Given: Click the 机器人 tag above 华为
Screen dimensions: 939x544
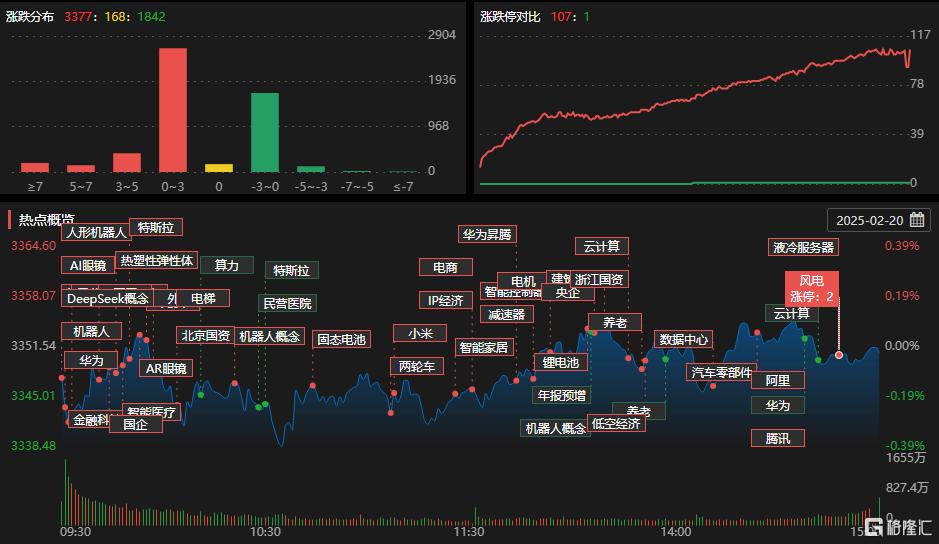Looking at the screenshot, I should [x=91, y=331].
